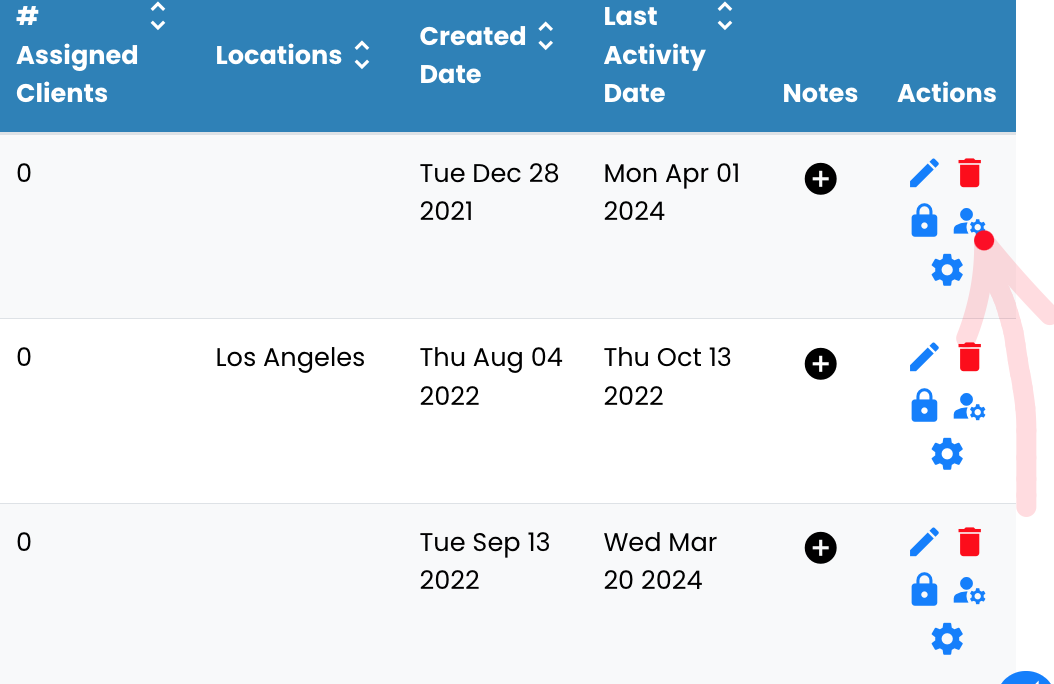Click lock icon in the Dec 28 2021 row
This screenshot has width=1054, height=684.
click(924, 221)
